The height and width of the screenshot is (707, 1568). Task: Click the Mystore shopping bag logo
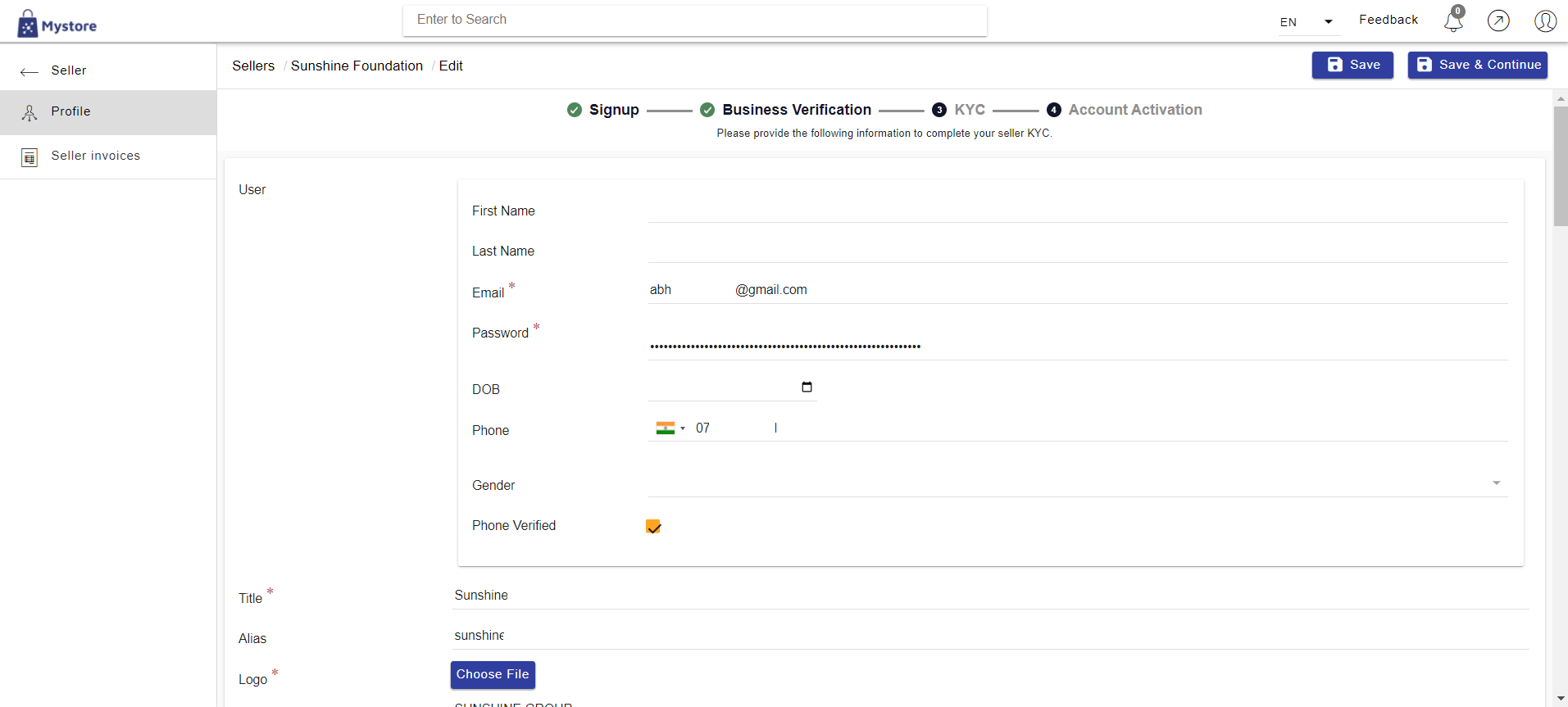[29, 25]
